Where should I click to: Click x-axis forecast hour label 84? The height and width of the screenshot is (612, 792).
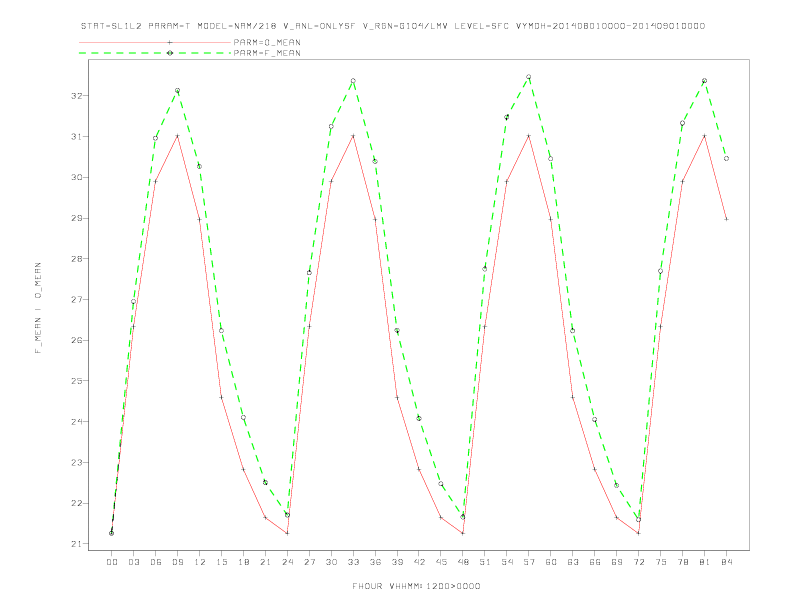click(726, 562)
